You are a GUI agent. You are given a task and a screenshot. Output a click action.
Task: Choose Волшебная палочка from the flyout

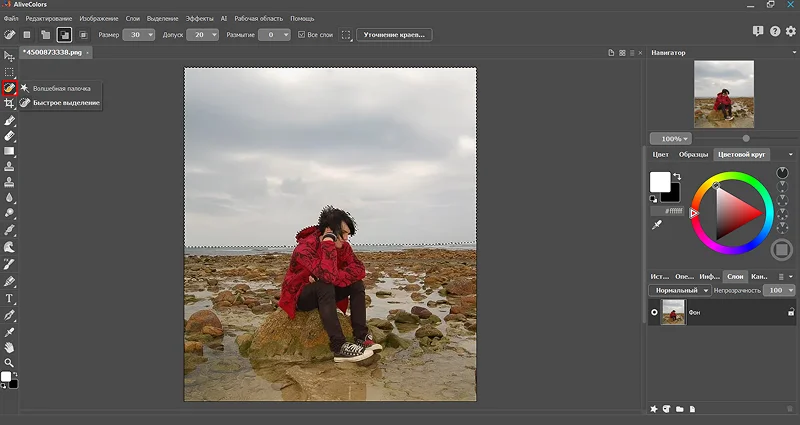[x=61, y=88]
